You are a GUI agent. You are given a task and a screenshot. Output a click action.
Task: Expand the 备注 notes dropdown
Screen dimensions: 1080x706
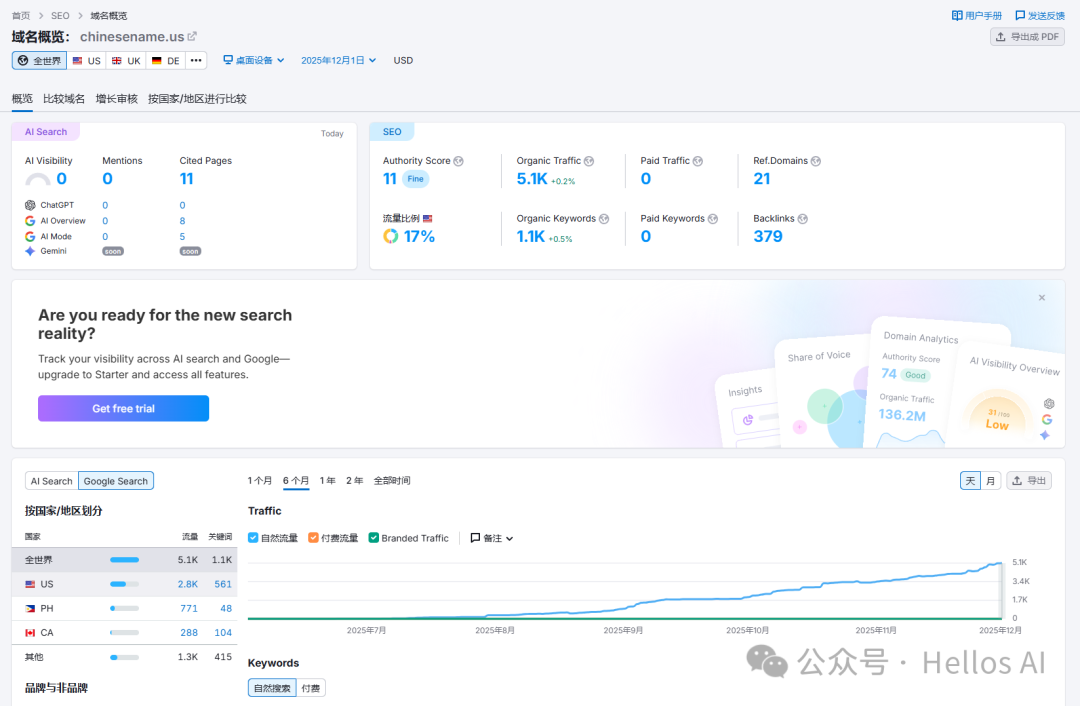click(492, 538)
